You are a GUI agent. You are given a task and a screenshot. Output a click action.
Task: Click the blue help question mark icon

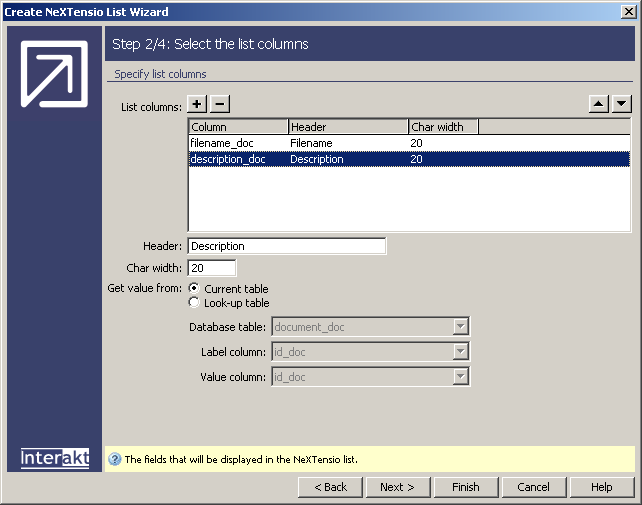(115, 460)
